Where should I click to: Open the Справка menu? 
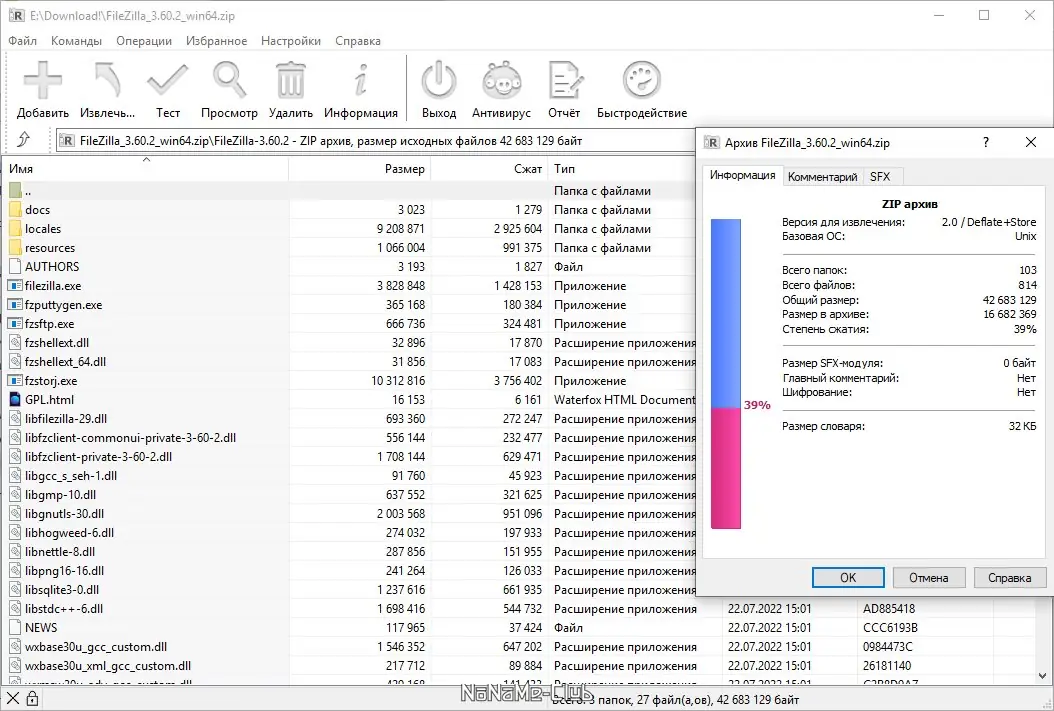(x=358, y=41)
